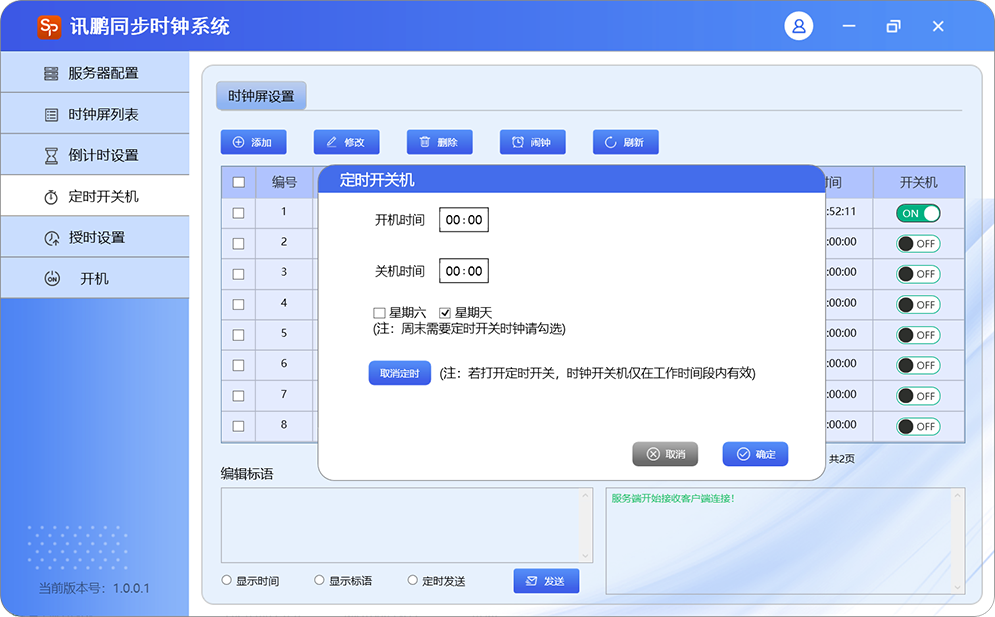Open 服务器配置 in the sidebar

point(95,73)
